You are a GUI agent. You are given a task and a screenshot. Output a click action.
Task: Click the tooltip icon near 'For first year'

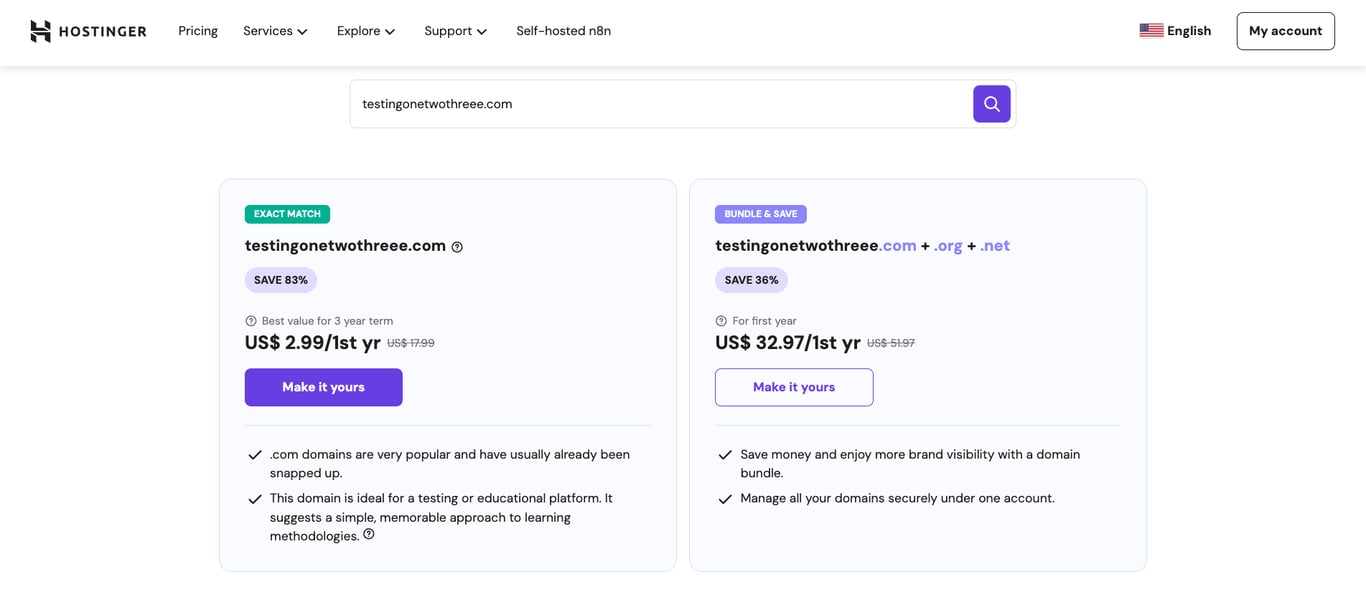point(720,320)
